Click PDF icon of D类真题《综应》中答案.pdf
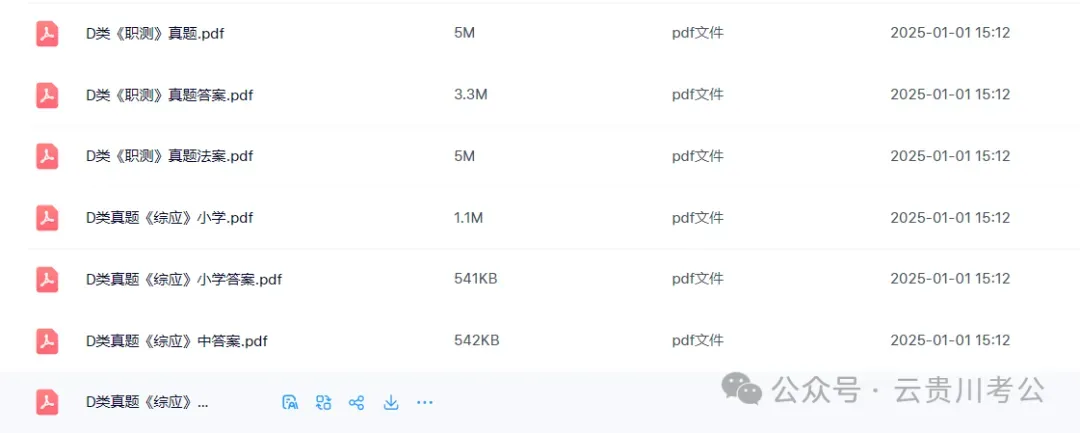 47,341
